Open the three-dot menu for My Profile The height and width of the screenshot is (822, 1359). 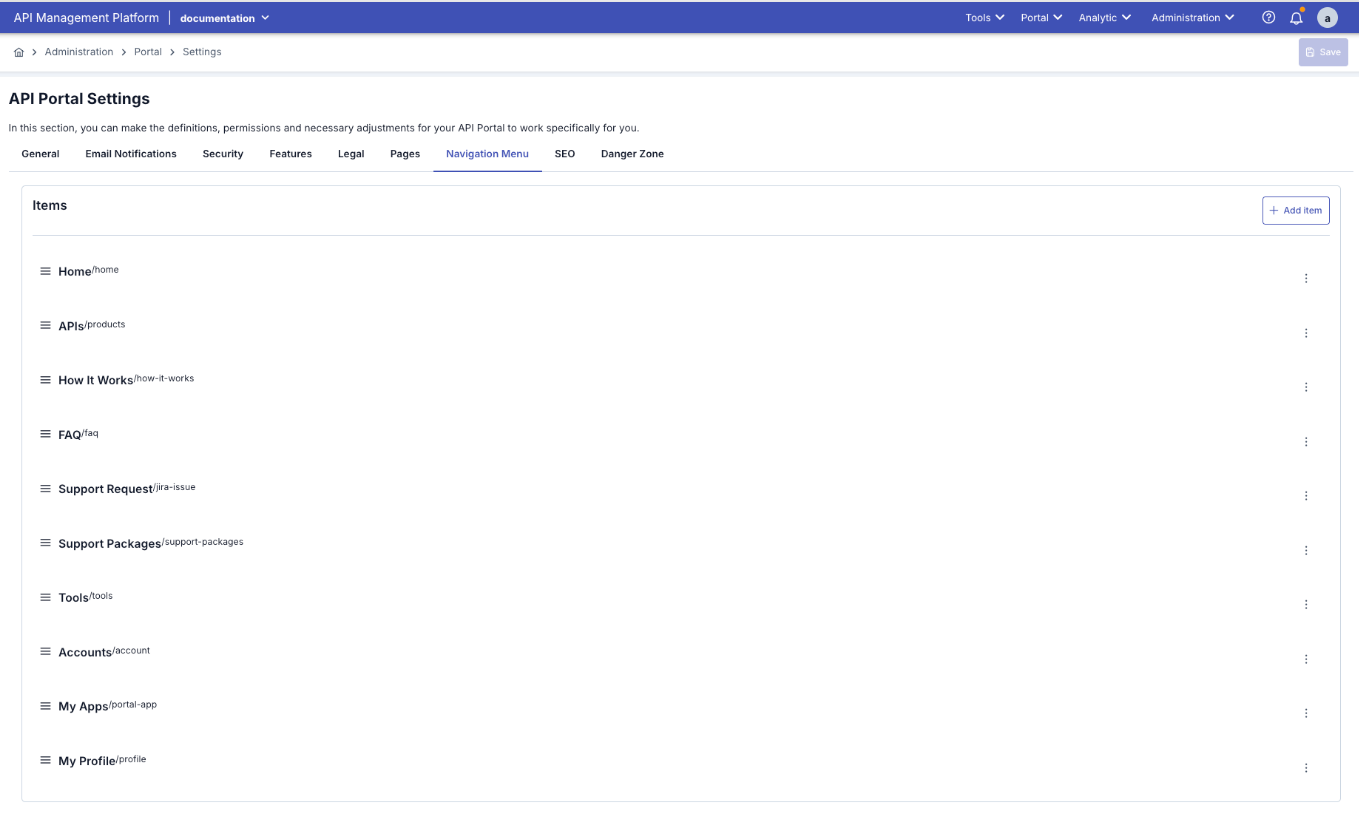(x=1306, y=767)
